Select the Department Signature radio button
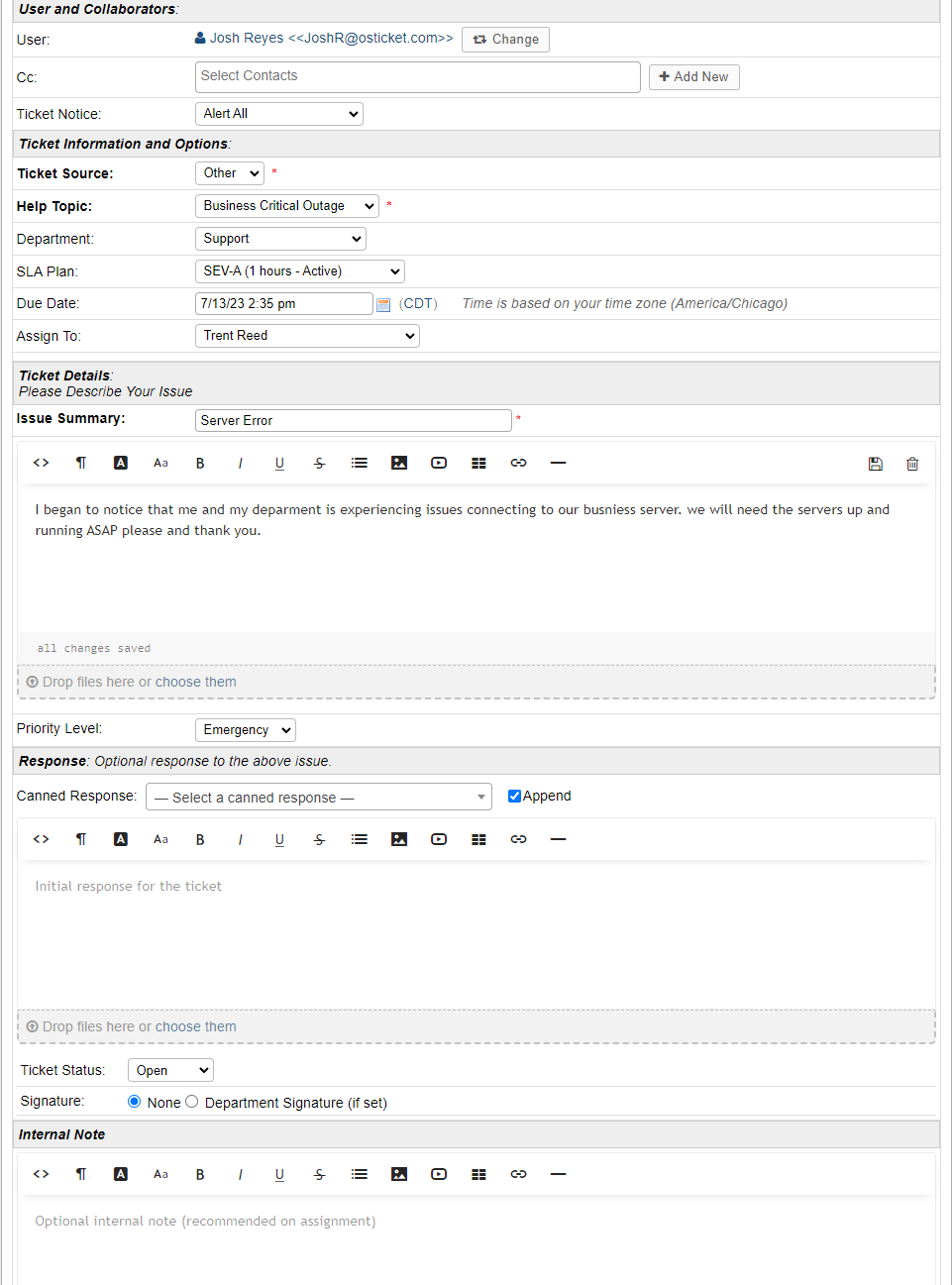 pos(191,1101)
